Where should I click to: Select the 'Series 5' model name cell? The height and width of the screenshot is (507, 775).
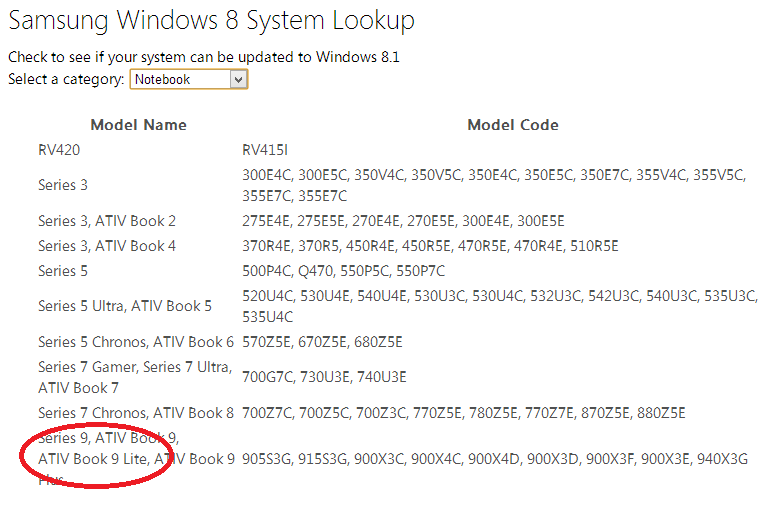pos(63,271)
